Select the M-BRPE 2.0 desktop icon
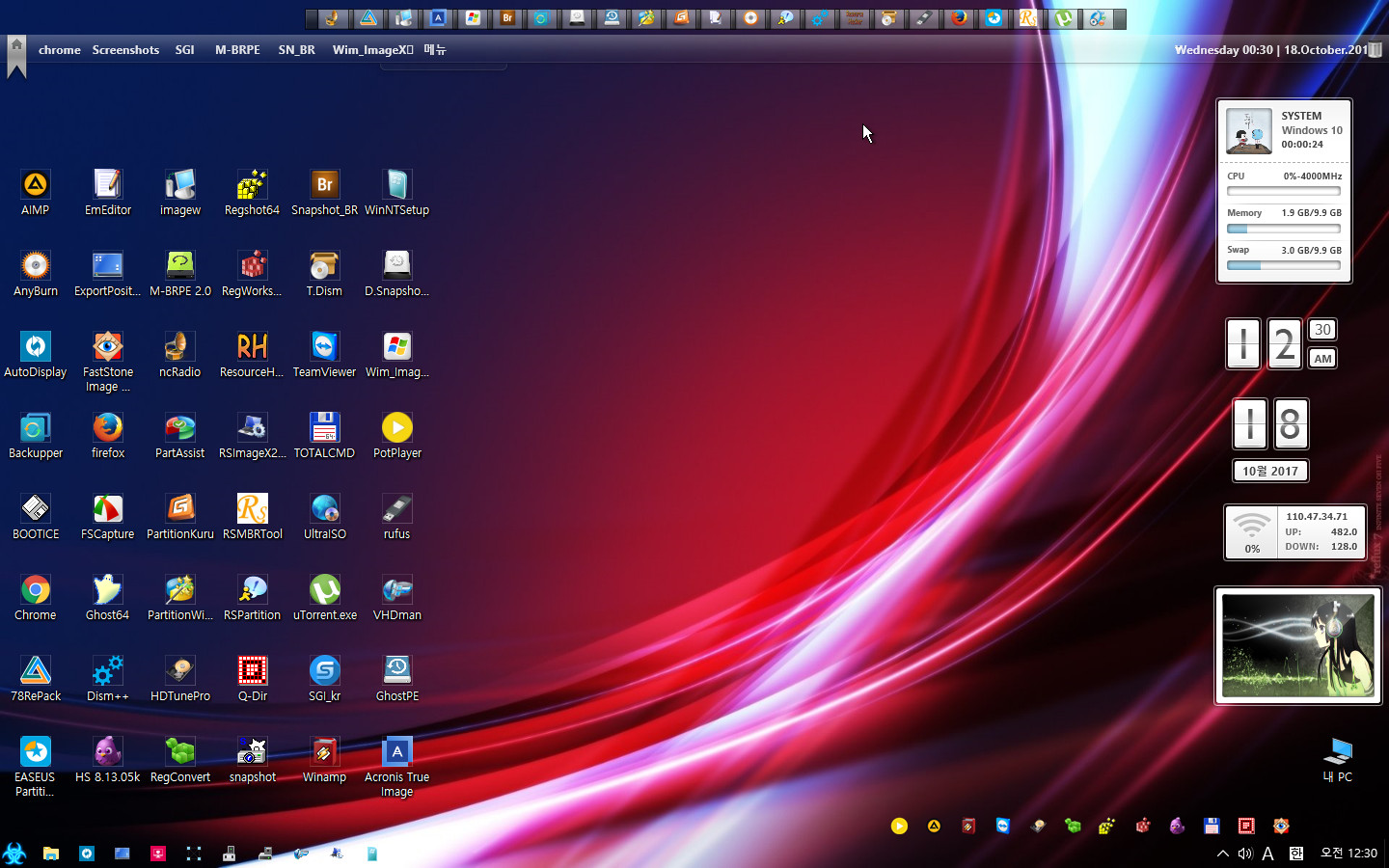 tap(180, 274)
